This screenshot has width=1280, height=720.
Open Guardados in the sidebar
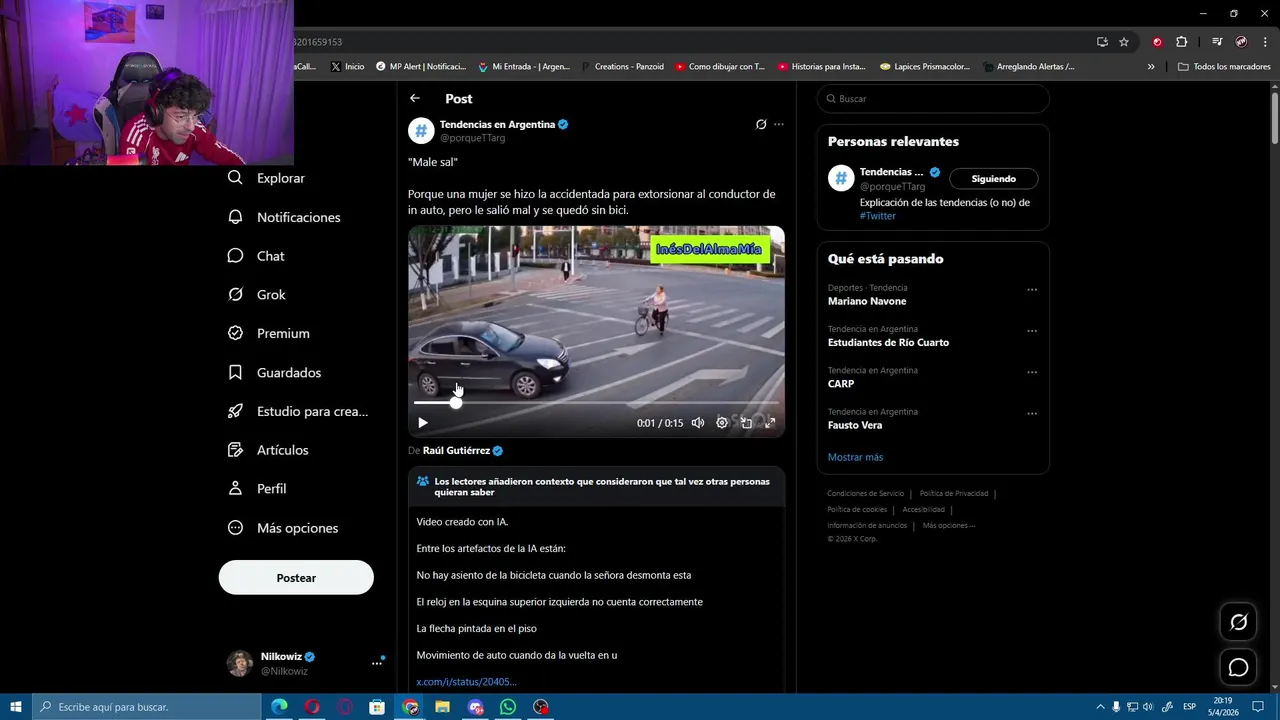click(276, 373)
